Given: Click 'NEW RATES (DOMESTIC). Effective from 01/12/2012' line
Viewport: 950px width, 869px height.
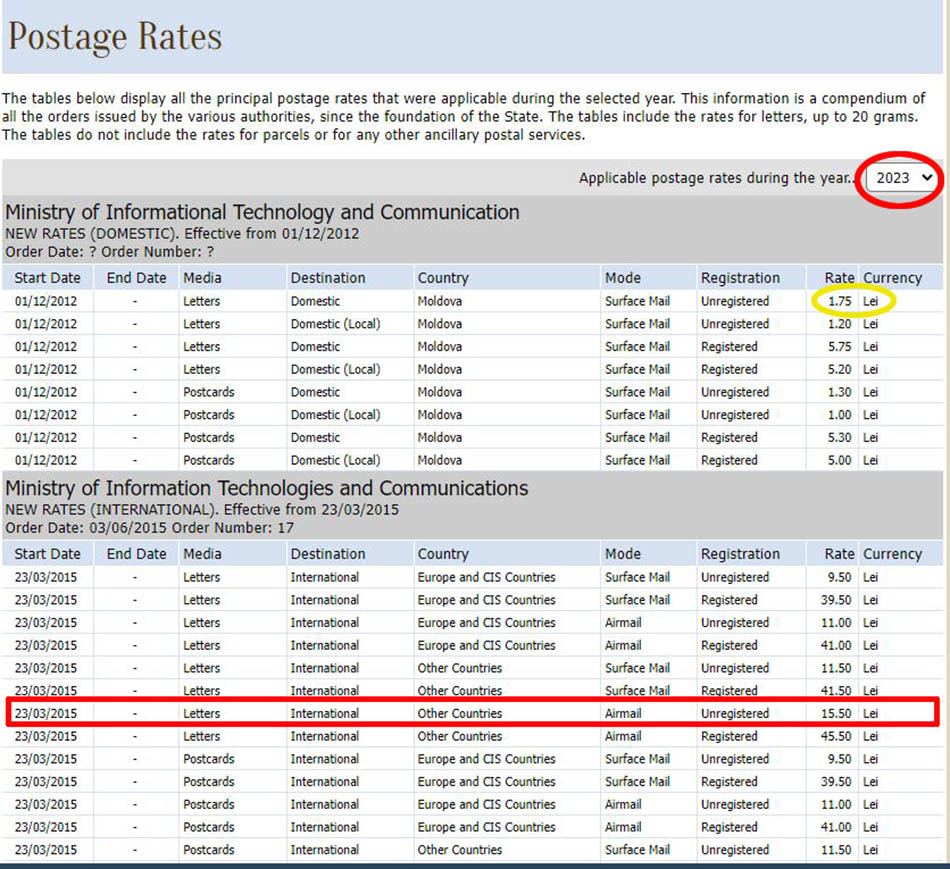Looking at the screenshot, I should point(182,234).
